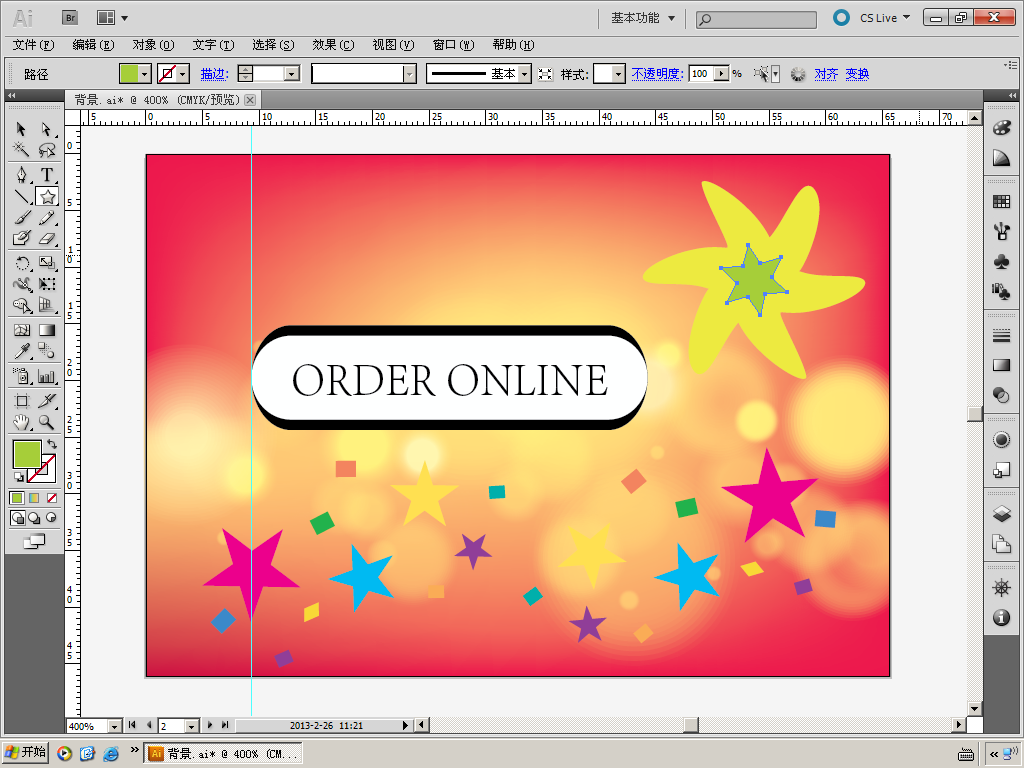This screenshot has width=1024, height=768.
Task: Open the Graphic Styles panel icon
Action: [x=1001, y=291]
